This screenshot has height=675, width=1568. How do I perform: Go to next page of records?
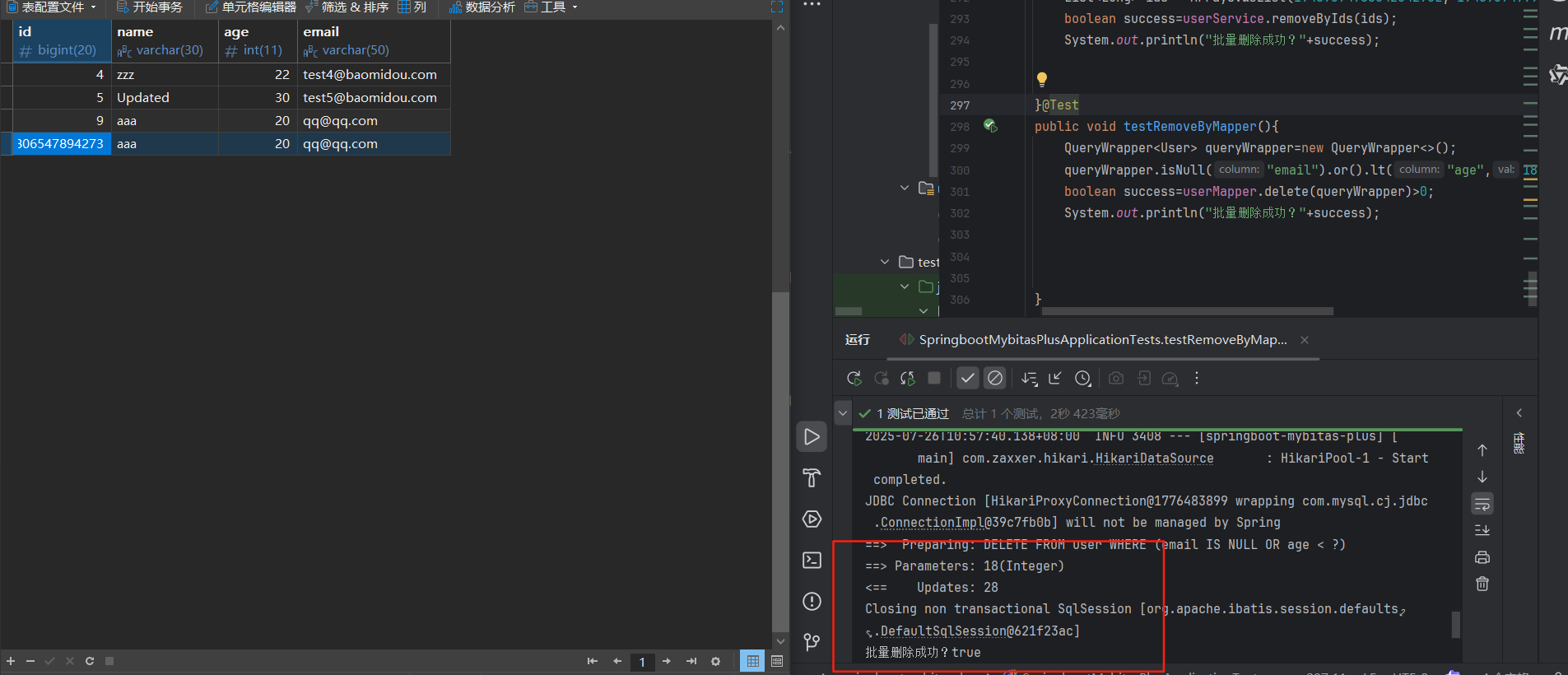coord(667,661)
